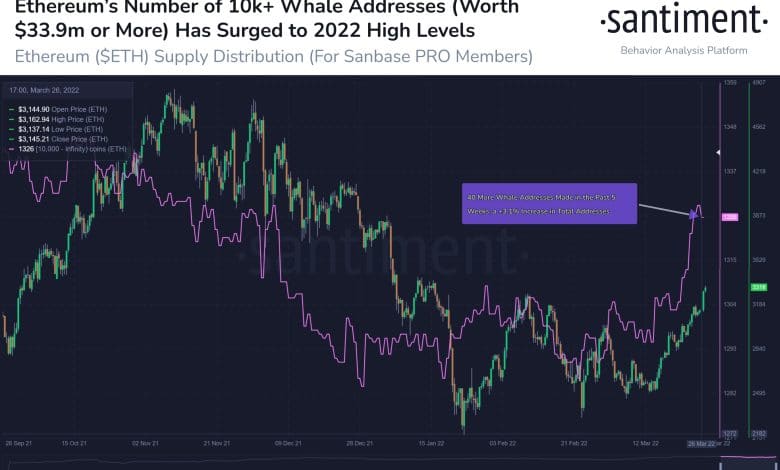Click the white arrow marker on price axis
Screen dimensions: 780x470
(717, 152)
